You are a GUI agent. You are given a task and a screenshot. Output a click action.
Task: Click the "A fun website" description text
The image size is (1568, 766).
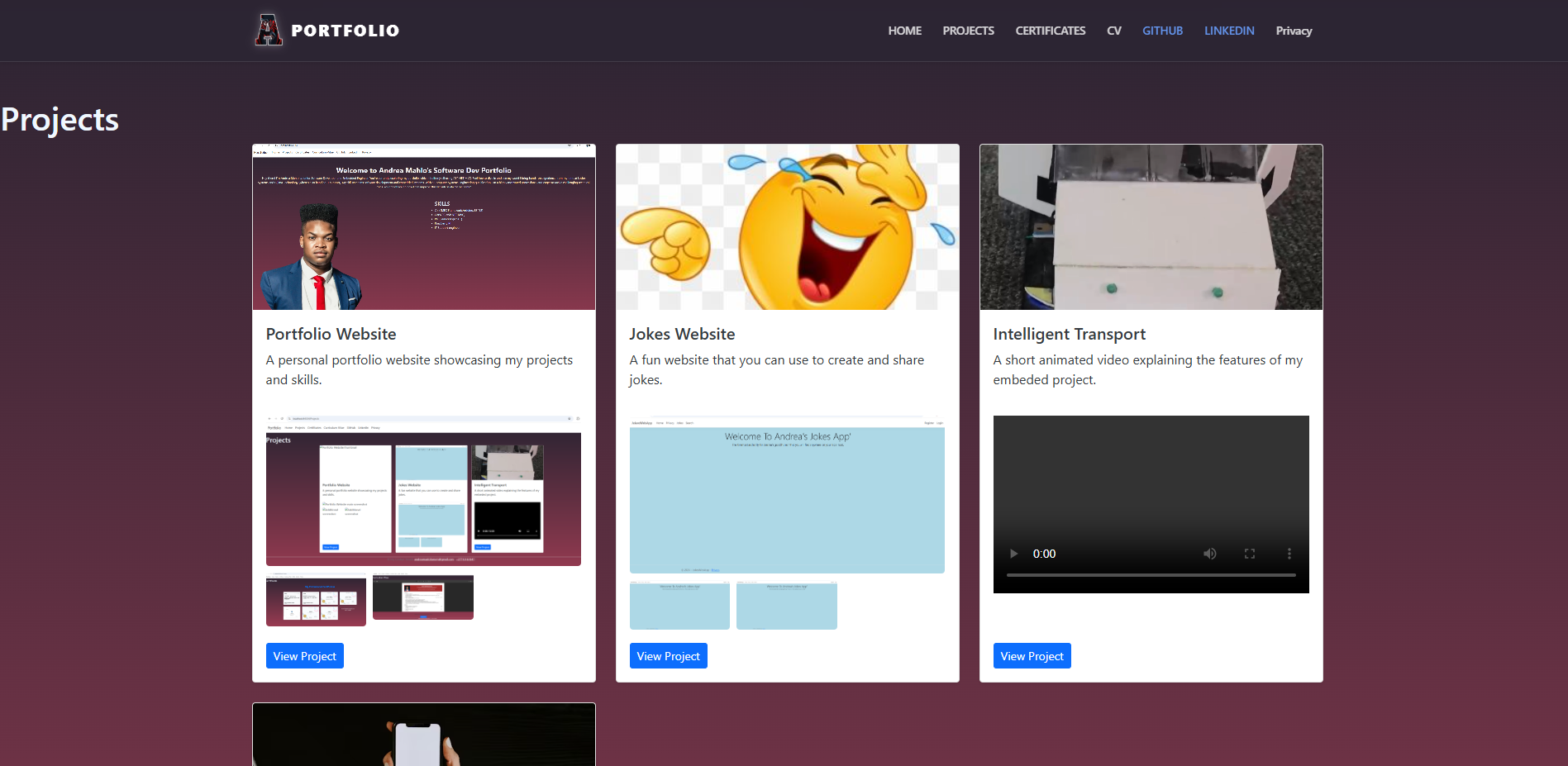click(776, 369)
